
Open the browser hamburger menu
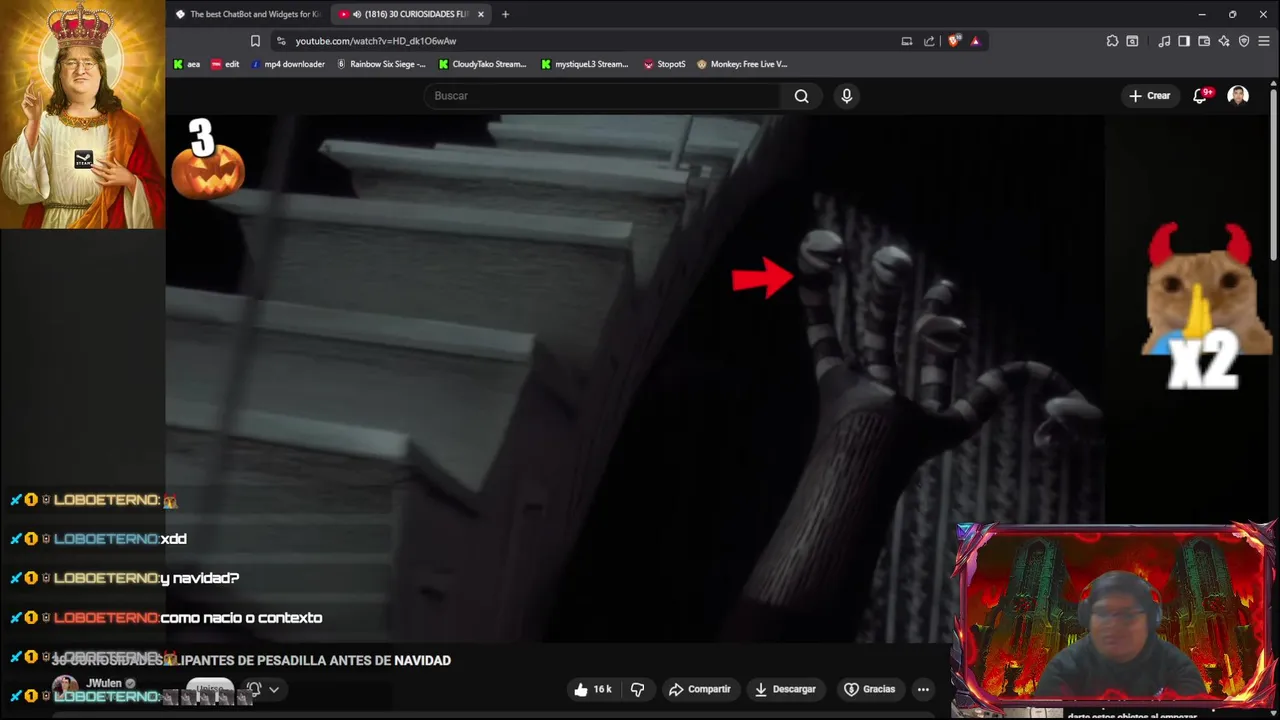1264,41
